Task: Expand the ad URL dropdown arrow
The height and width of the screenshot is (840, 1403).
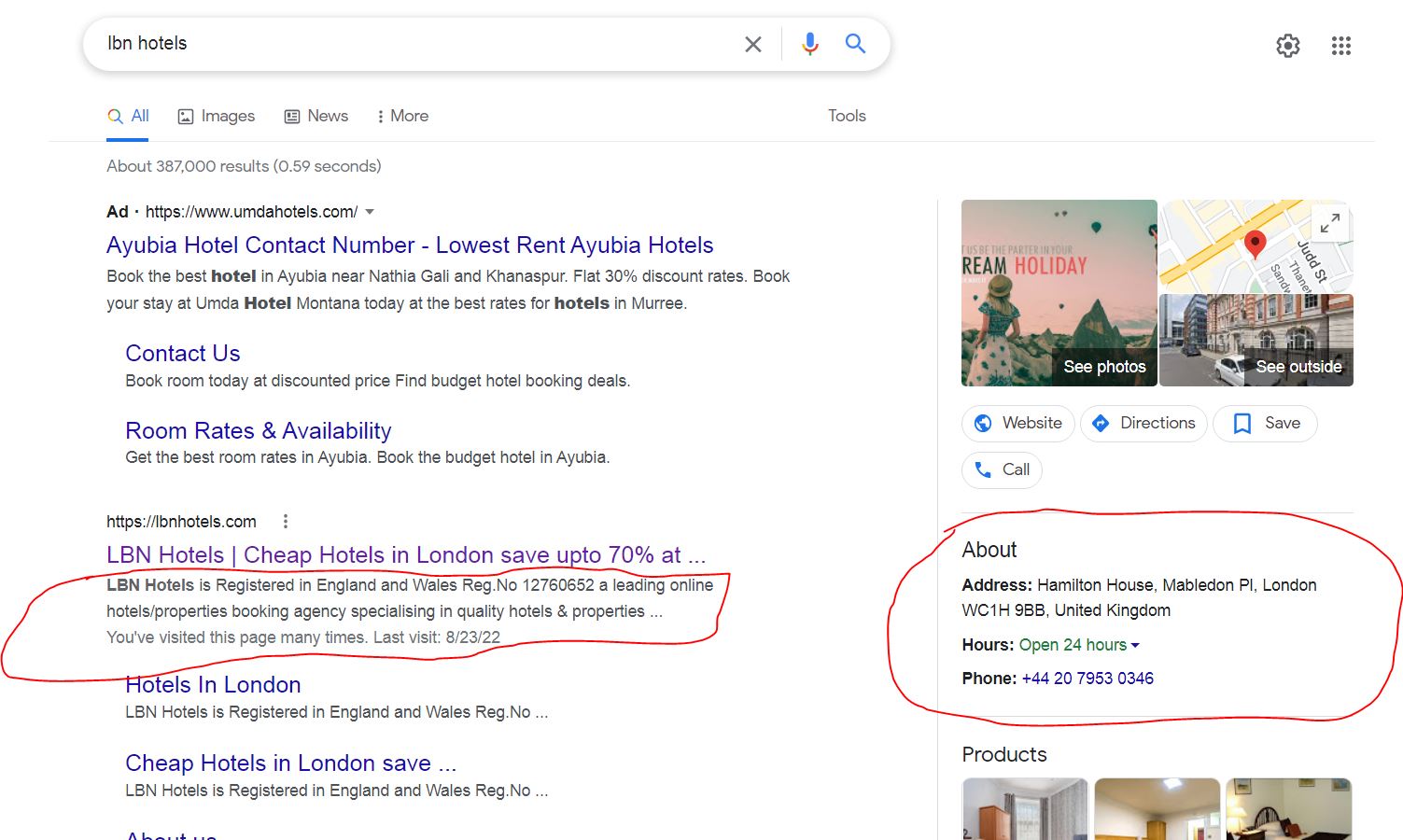Action: pos(370,212)
